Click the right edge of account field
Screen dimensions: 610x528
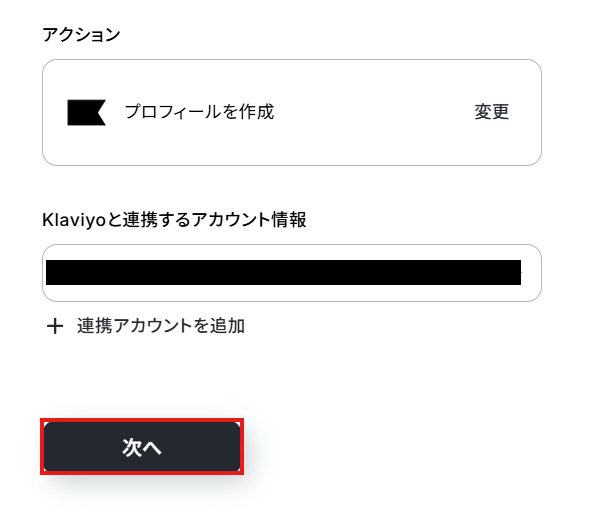(531, 273)
